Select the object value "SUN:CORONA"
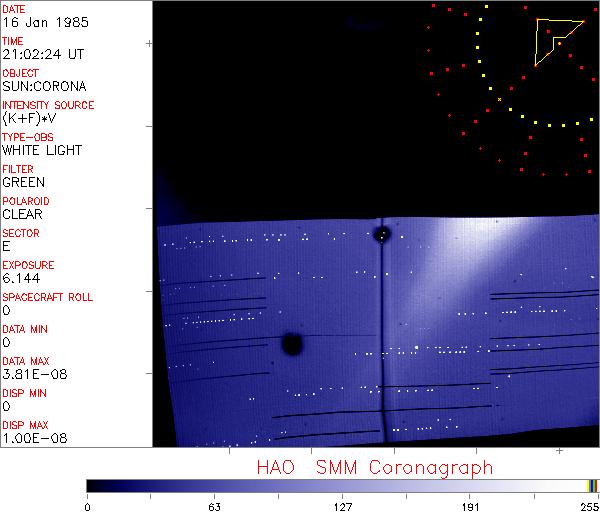The height and width of the screenshot is (512, 600). pyautogui.click(x=43, y=87)
